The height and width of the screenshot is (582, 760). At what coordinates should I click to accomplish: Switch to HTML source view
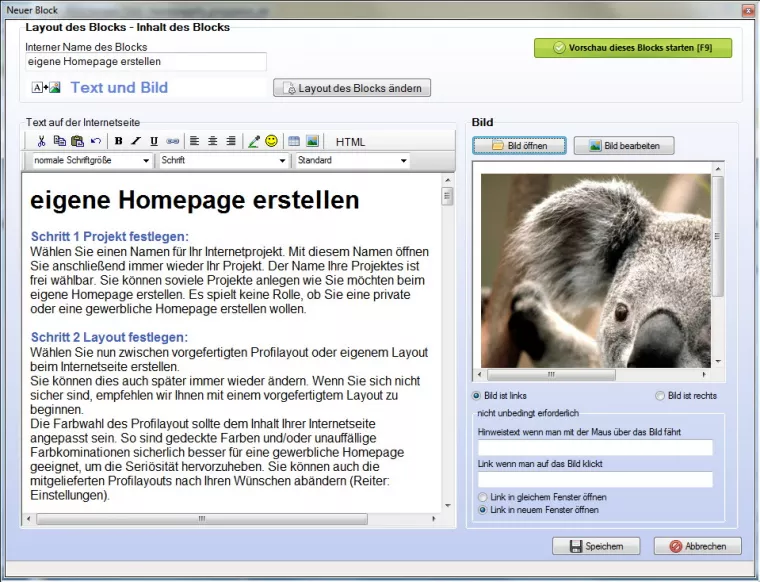pos(350,142)
